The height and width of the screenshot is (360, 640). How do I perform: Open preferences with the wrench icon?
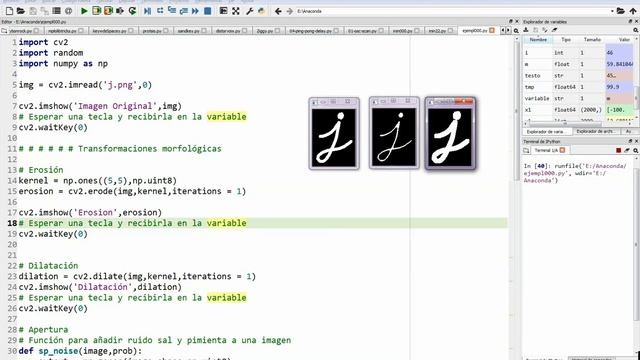[249, 11]
